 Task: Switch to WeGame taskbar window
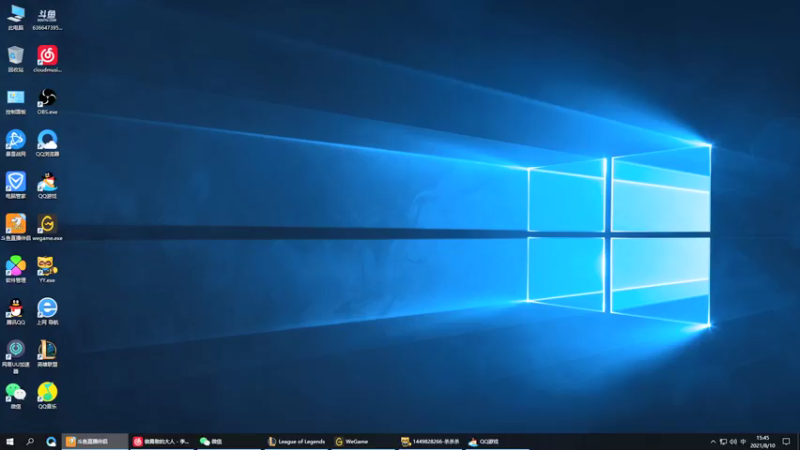pos(363,441)
